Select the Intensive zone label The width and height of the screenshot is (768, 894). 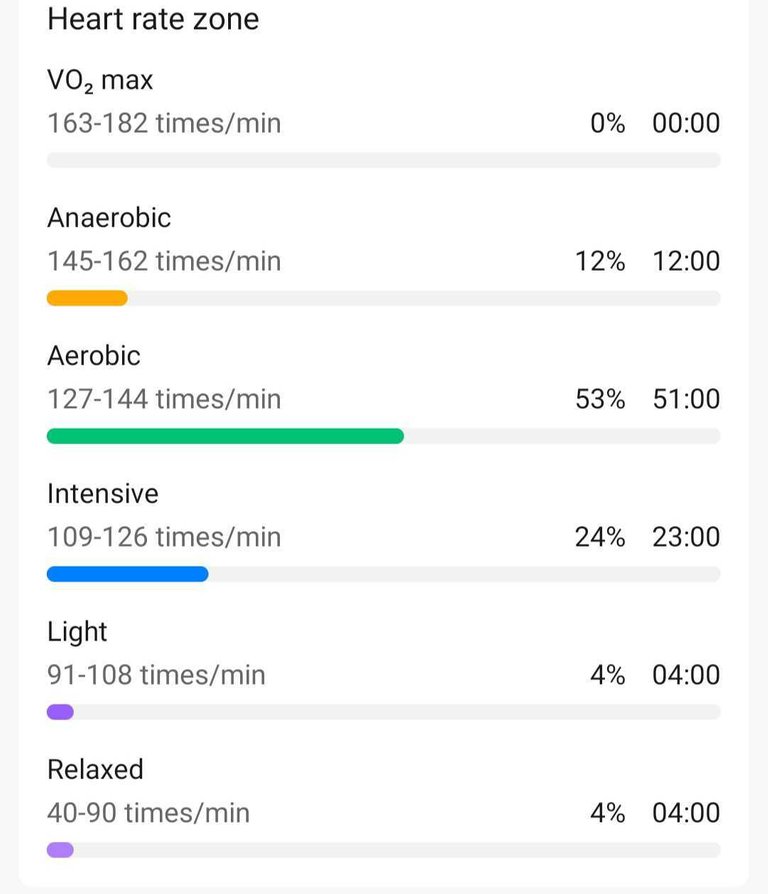pyautogui.click(x=103, y=494)
